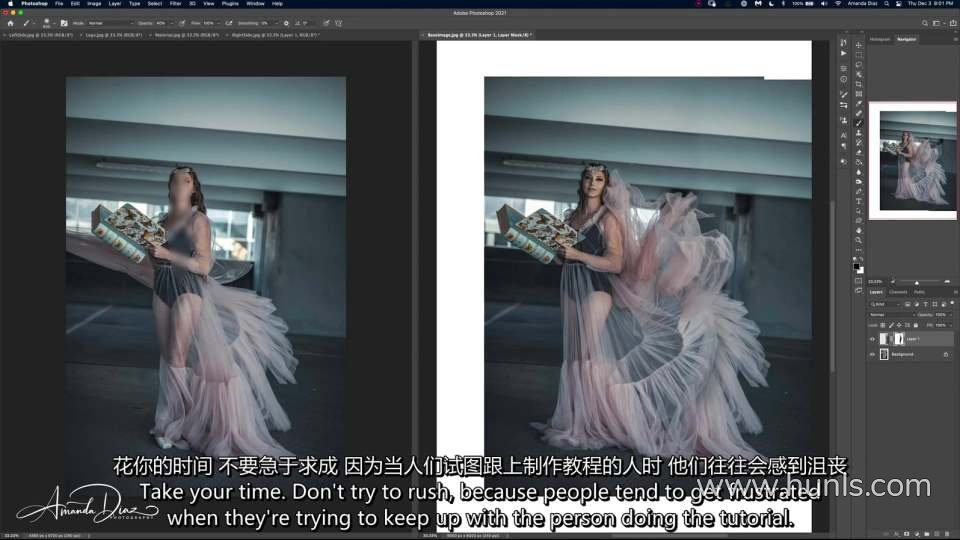
Task: Select Layer 1 layer mask thumbnail
Action: pos(899,339)
